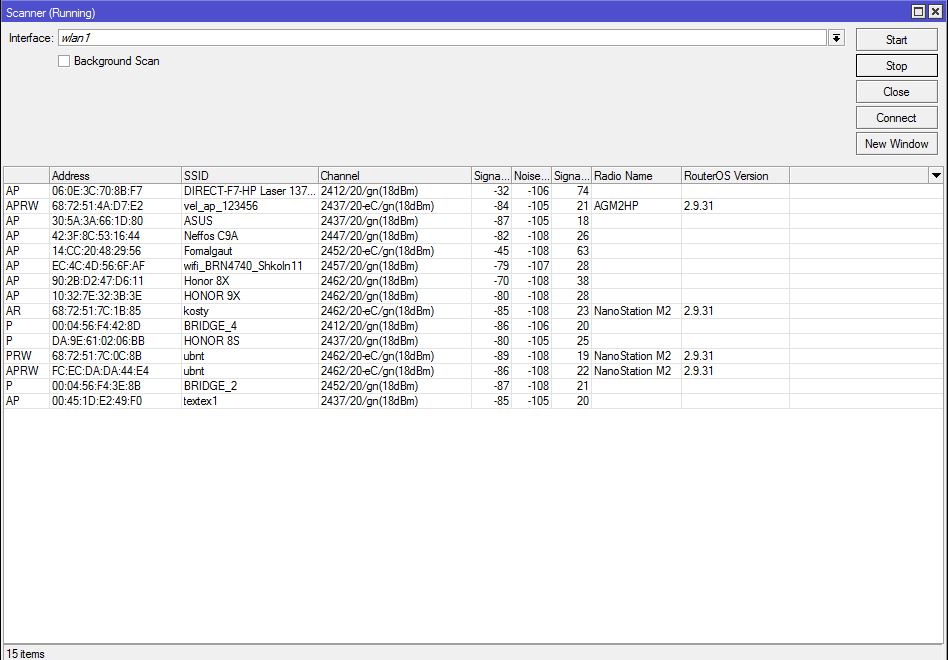Open scanner in New Window

[897, 144]
